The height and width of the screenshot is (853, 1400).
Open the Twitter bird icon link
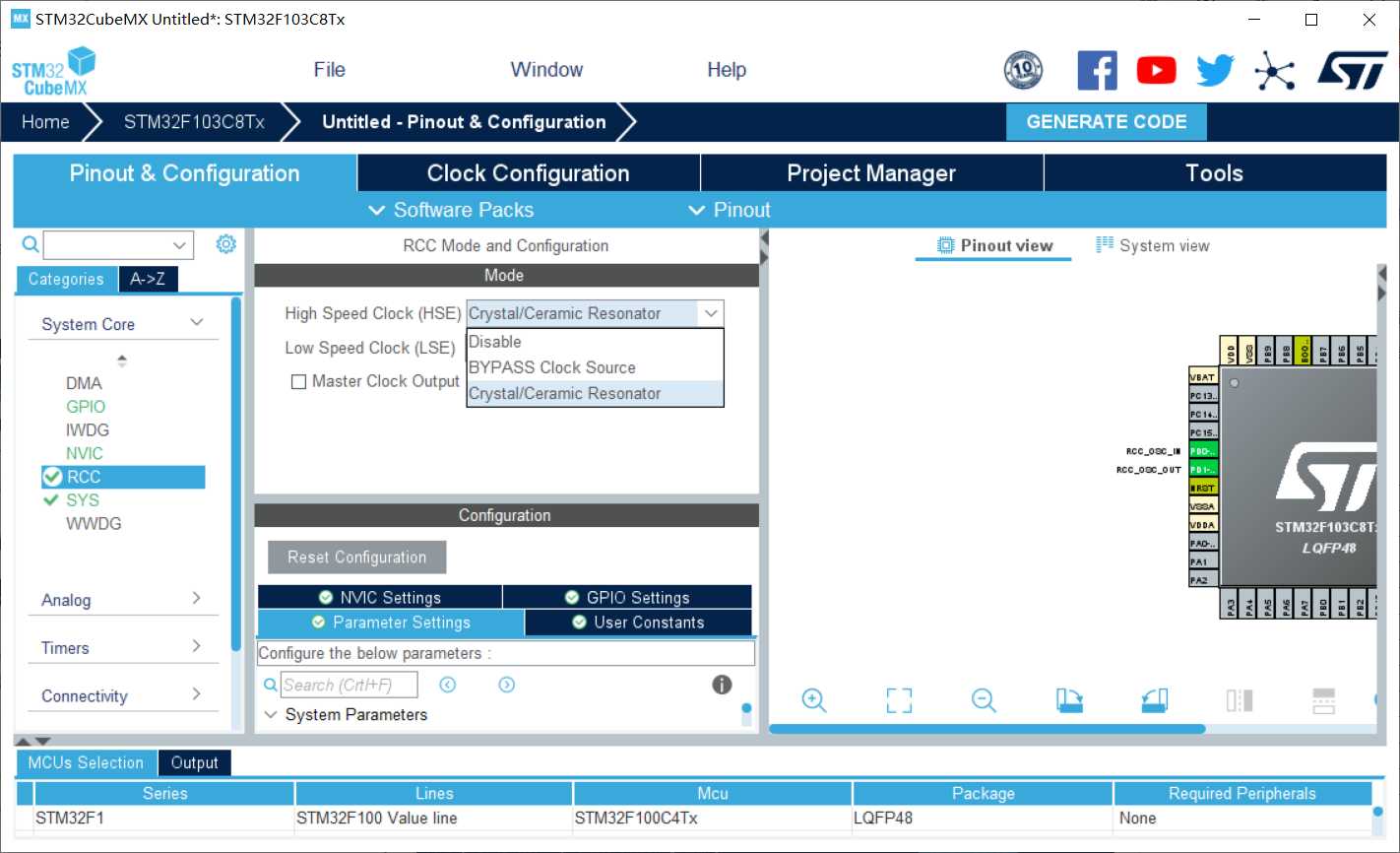click(x=1215, y=70)
